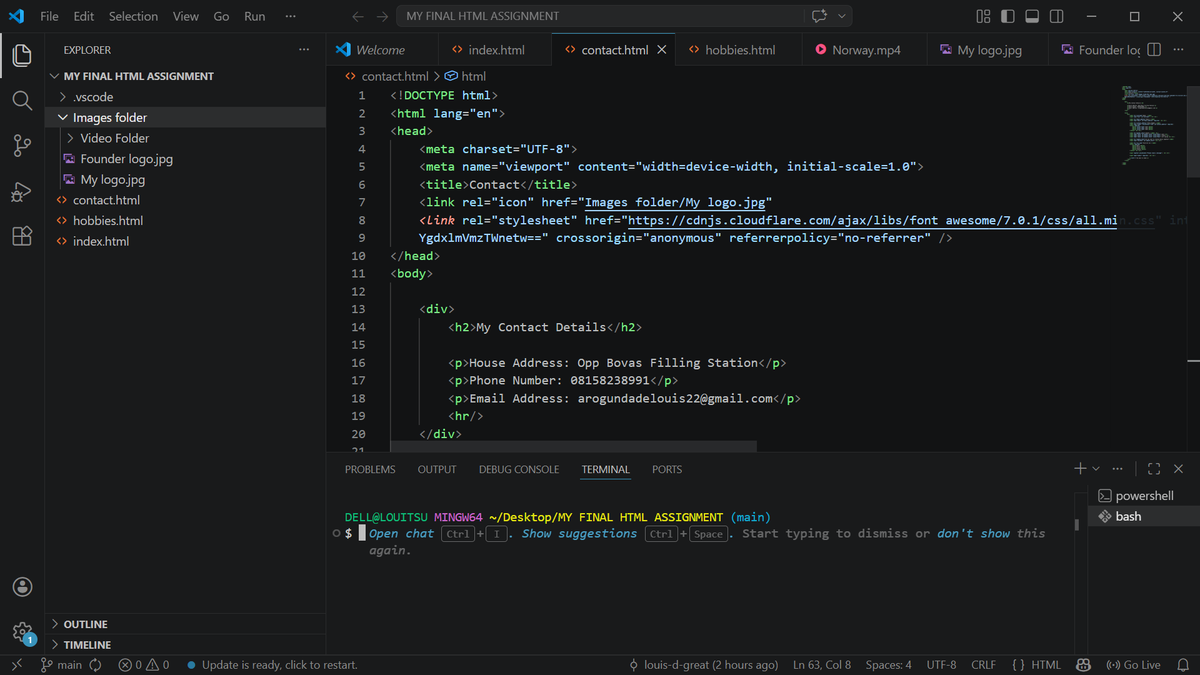1200x675 pixels.
Task: Click Go Live in status bar
Action: tap(1133, 665)
